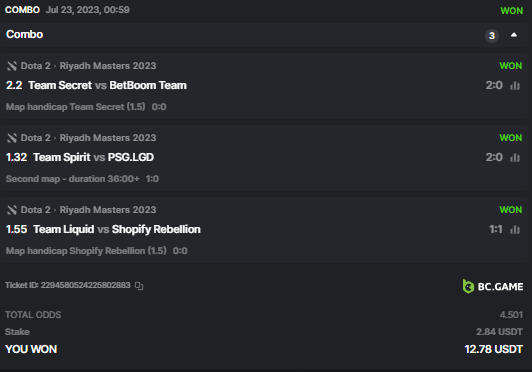Open Team Spirit vs PSG.LGD match
532x372 pixels.
point(93,157)
